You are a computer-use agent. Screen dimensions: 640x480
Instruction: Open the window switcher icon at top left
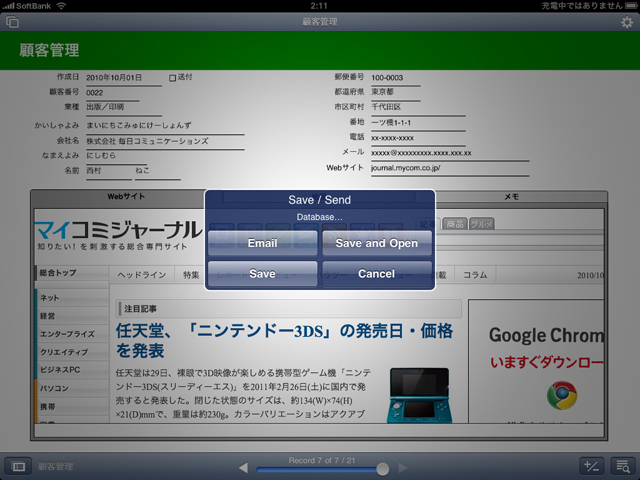(13, 22)
